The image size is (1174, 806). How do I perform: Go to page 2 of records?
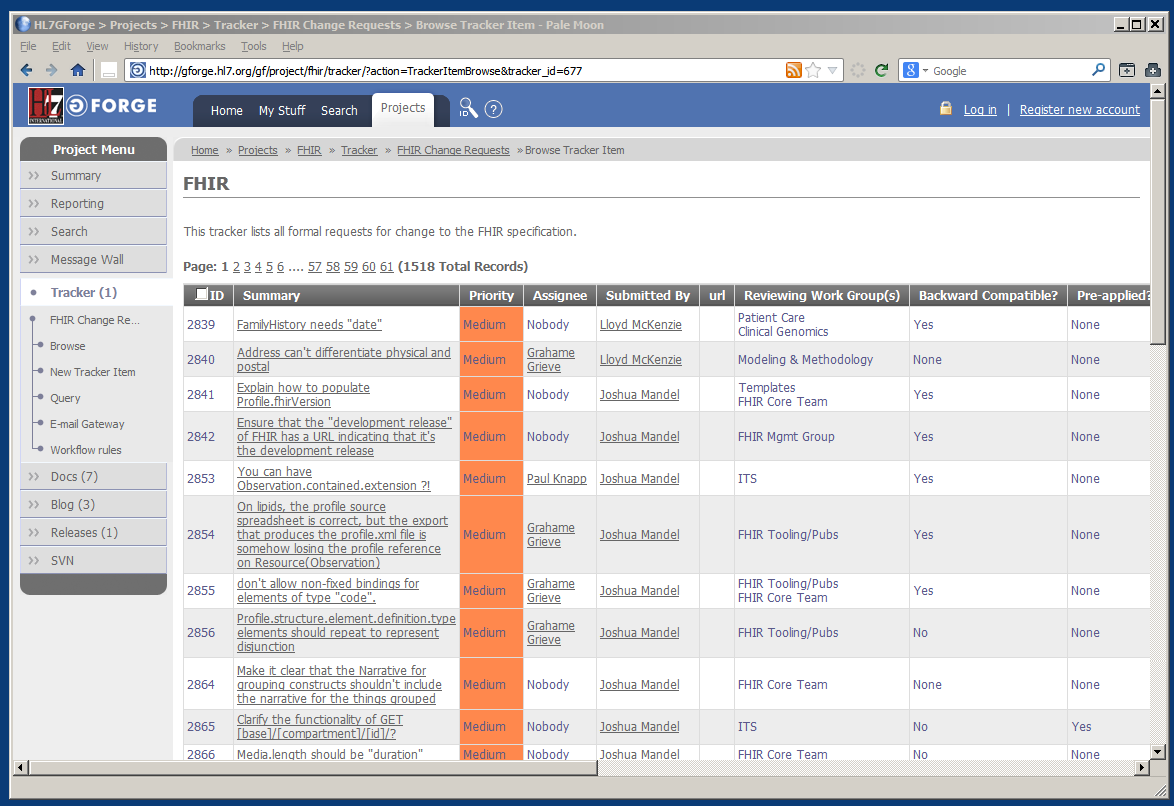click(x=236, y=267)
